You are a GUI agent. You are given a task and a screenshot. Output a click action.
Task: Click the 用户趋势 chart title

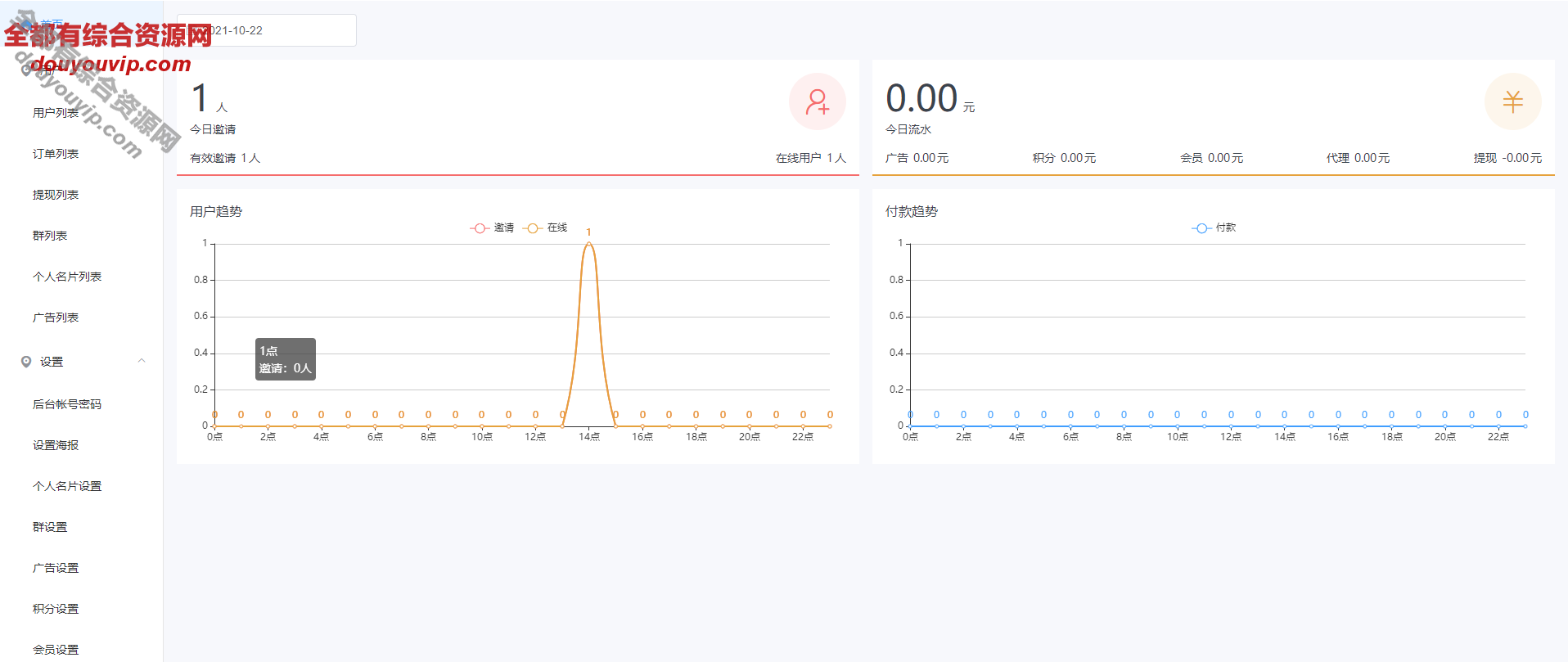click(216, 211)
